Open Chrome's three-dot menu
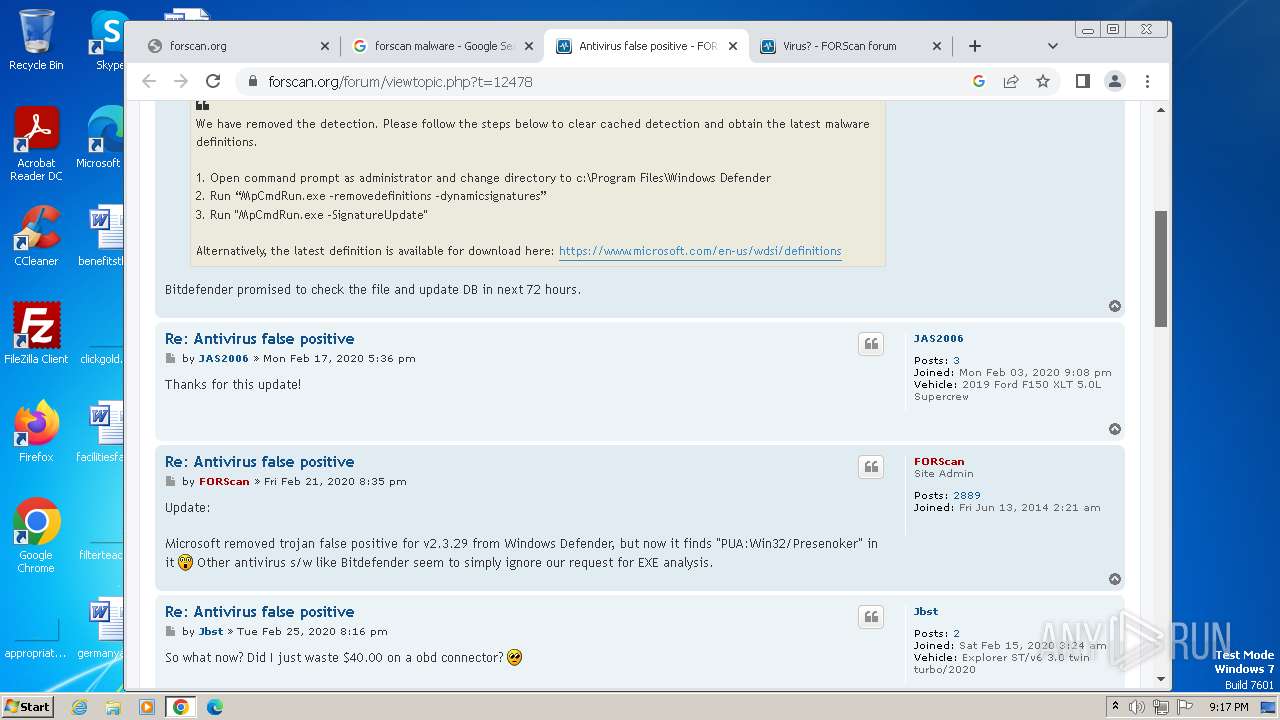 [x=1147, y=81]
